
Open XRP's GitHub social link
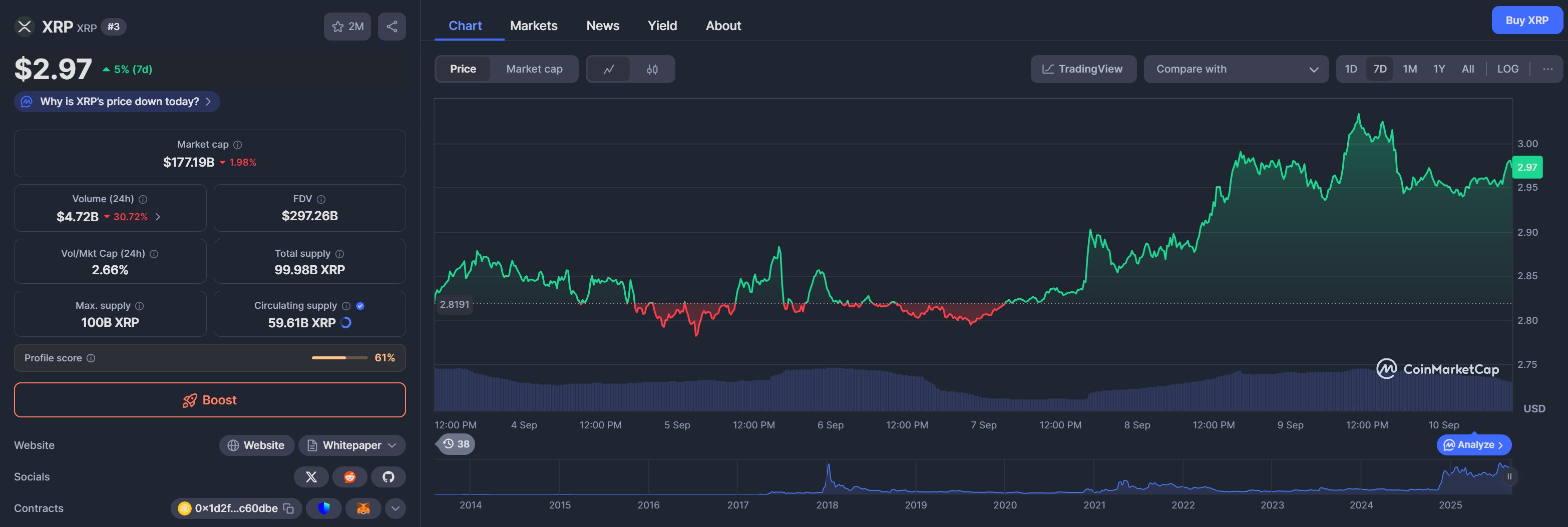(x=388, y=477)
